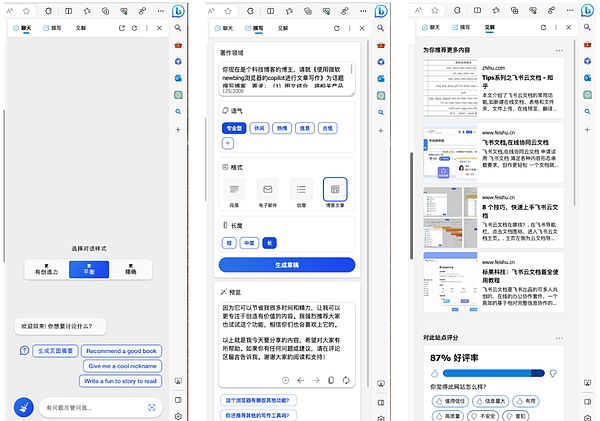
Task: Click the broom new-topic icon beside chat input
Action: (23, 407)
